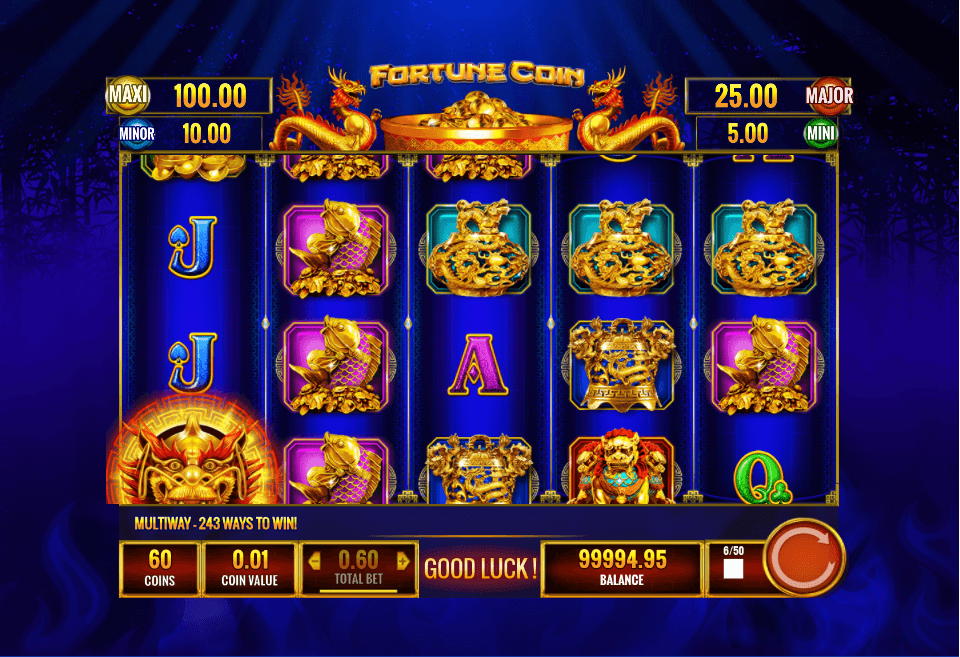The width and height of the screenshot is (960, 657).
Task: Click the orange circular spin button
Action: [804, 557]
